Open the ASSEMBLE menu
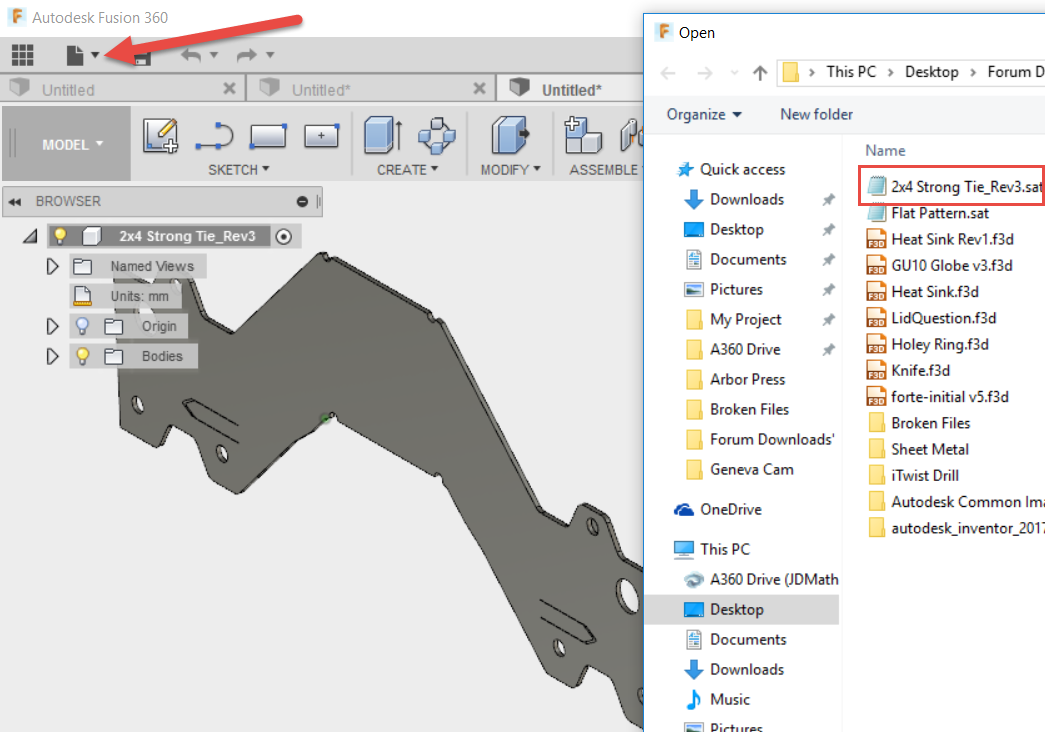The width and height of the screenshot is (1045, 732). point(604,169)
